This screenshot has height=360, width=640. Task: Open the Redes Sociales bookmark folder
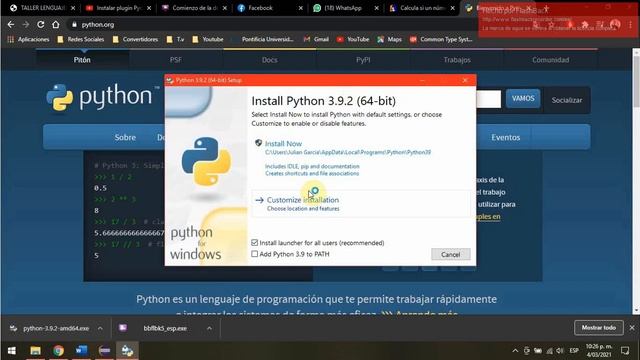(x=81, y=39)
